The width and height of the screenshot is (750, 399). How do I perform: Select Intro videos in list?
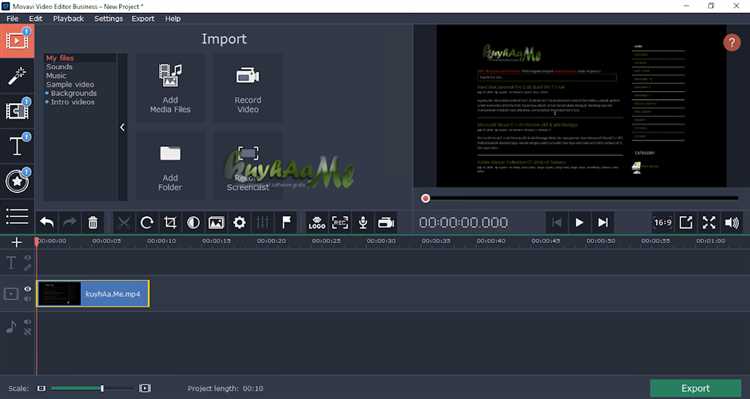pos(73,102)
